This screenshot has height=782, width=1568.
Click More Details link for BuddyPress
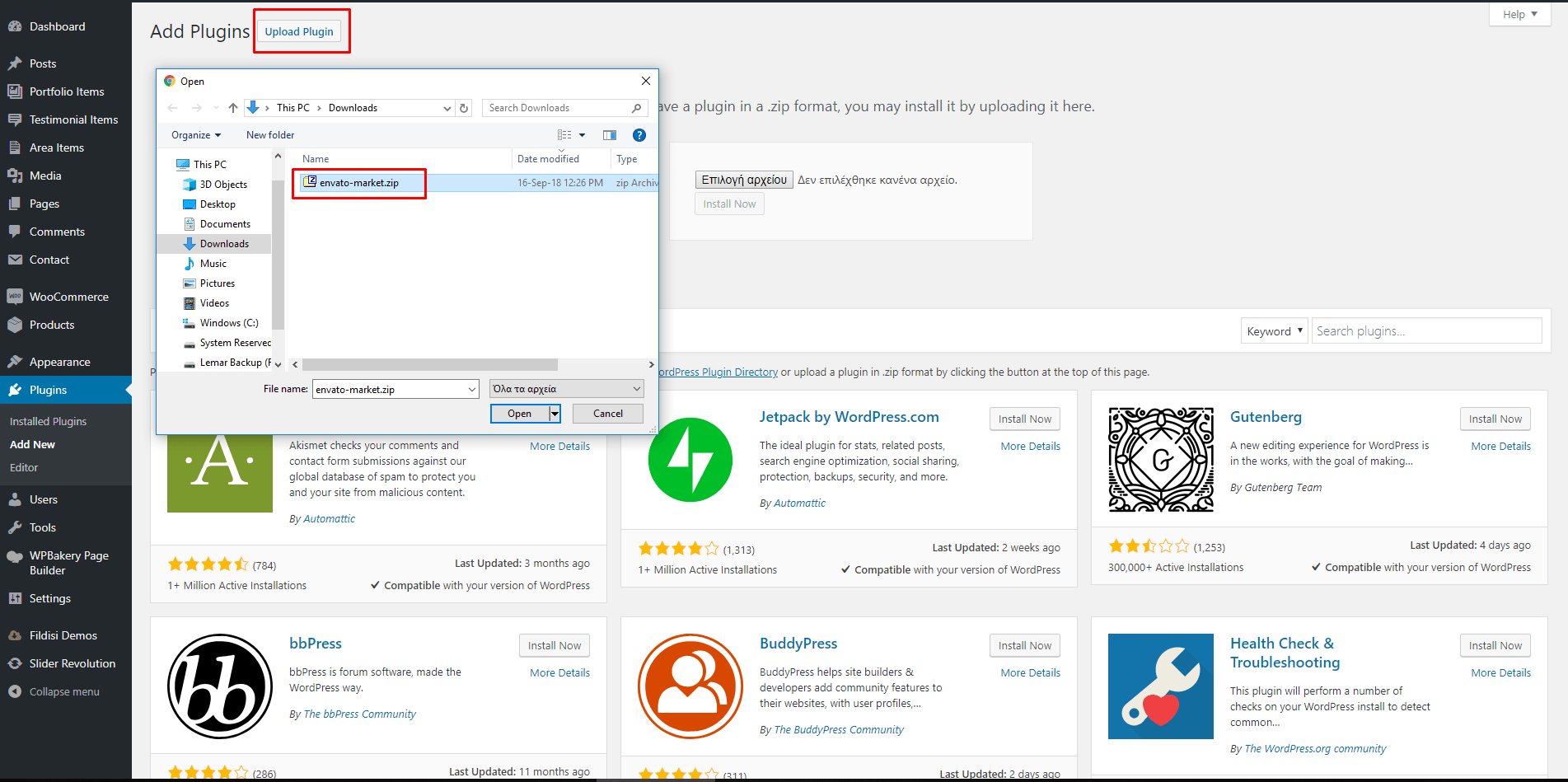(x=1031, y=672)
